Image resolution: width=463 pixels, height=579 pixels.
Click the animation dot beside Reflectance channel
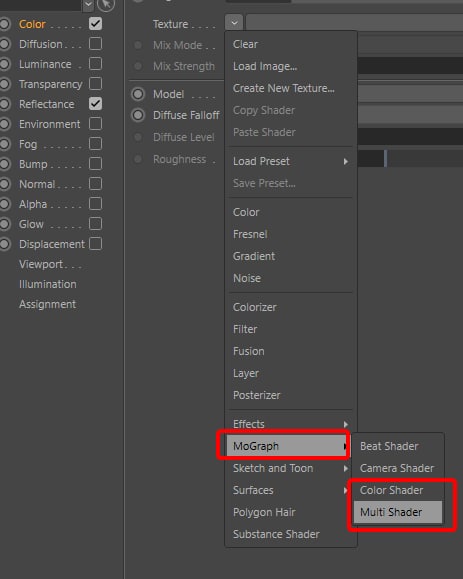click(4, 104)
